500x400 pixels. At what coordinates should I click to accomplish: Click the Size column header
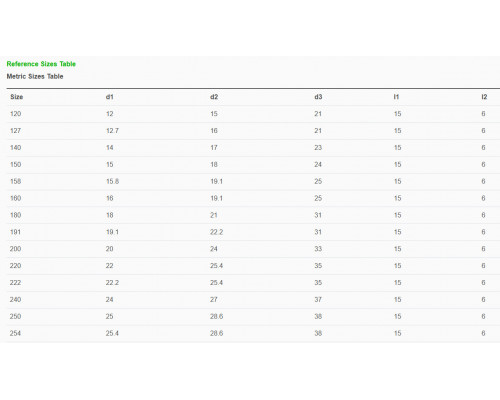tap(17, 97)
